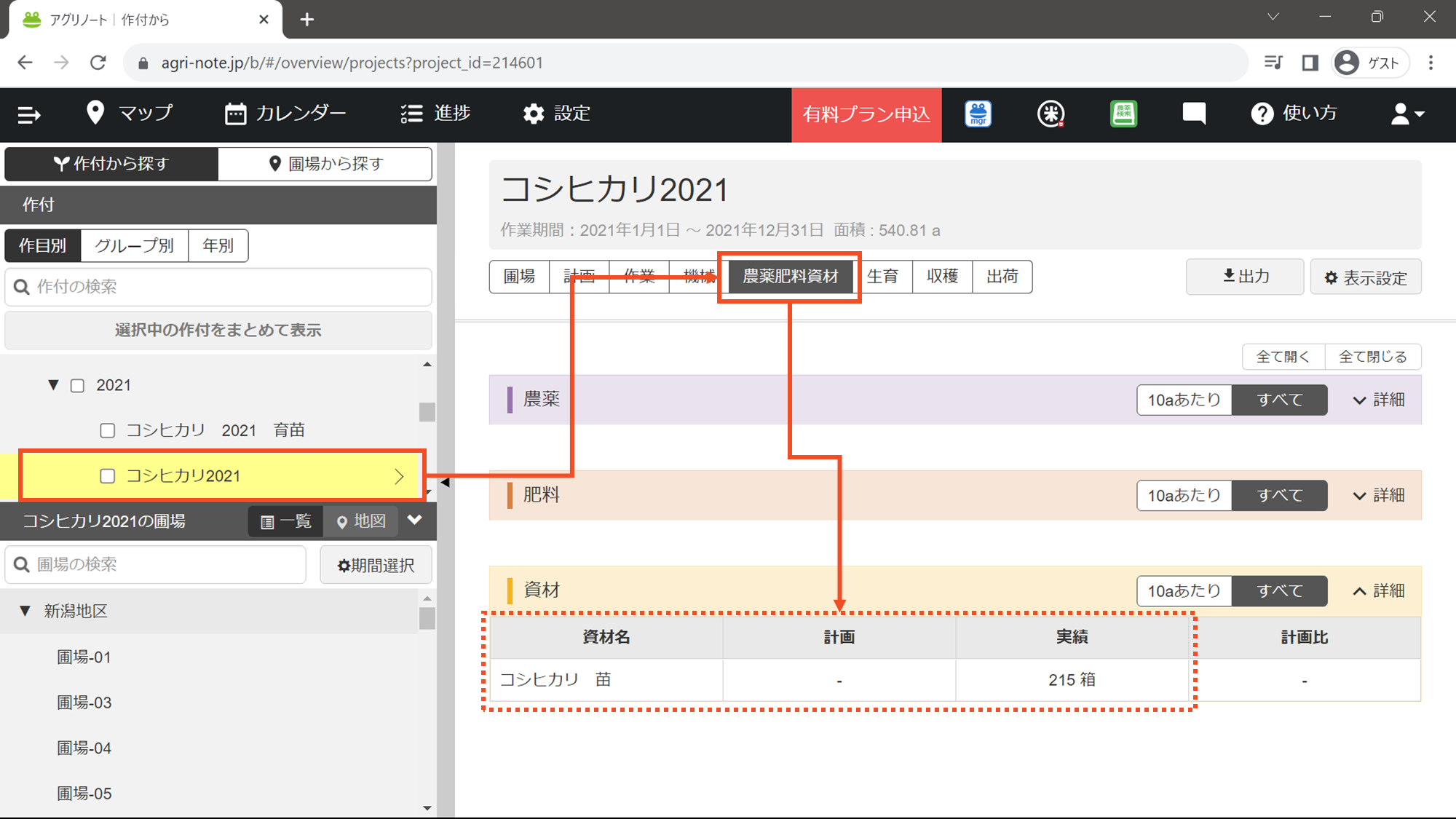Check the 2021 year checkbox
The width and height of the screenshot is (1456, 819).
(77, 385)
